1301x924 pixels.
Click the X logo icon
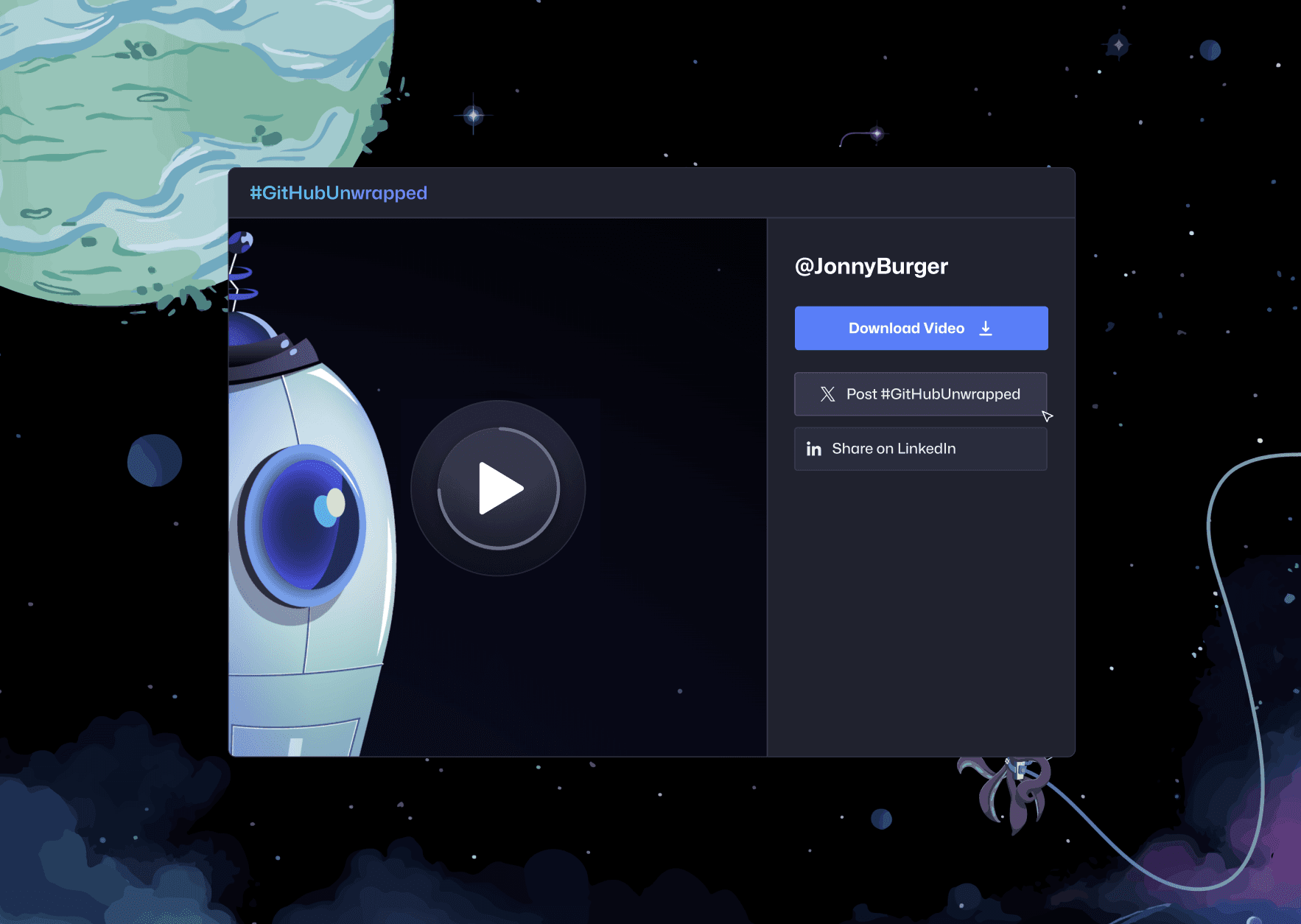(x=827, y=394)
